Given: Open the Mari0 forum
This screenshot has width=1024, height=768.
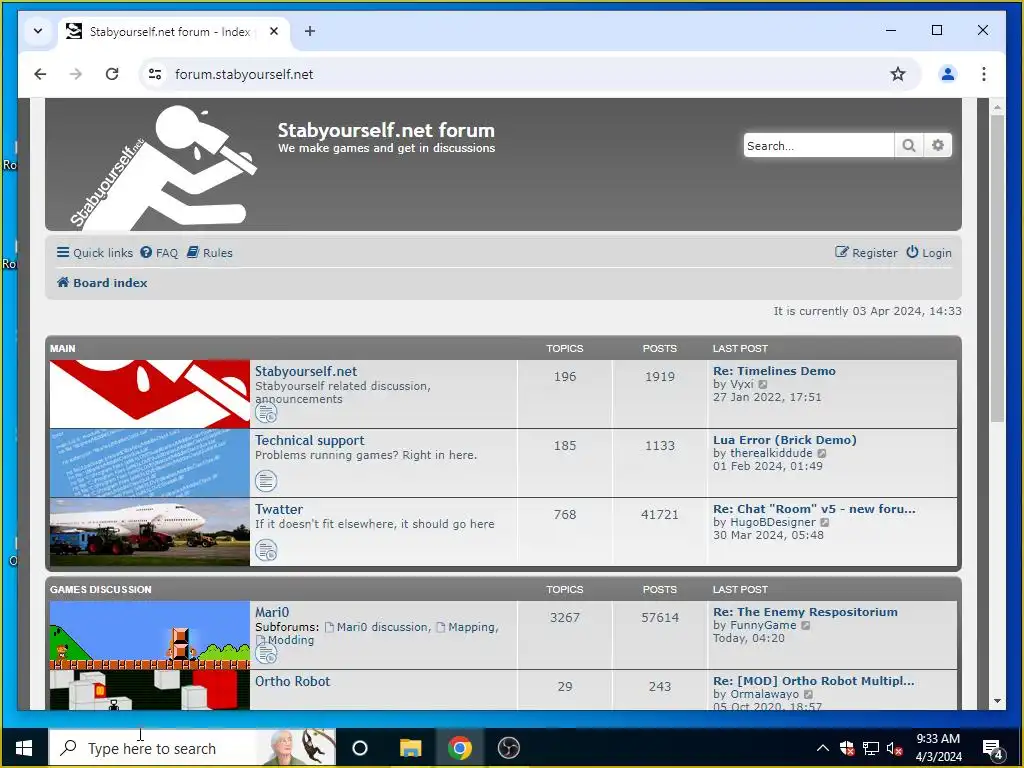Looking at the screenshot, I should pyautogui.click(x=272, y=613).
